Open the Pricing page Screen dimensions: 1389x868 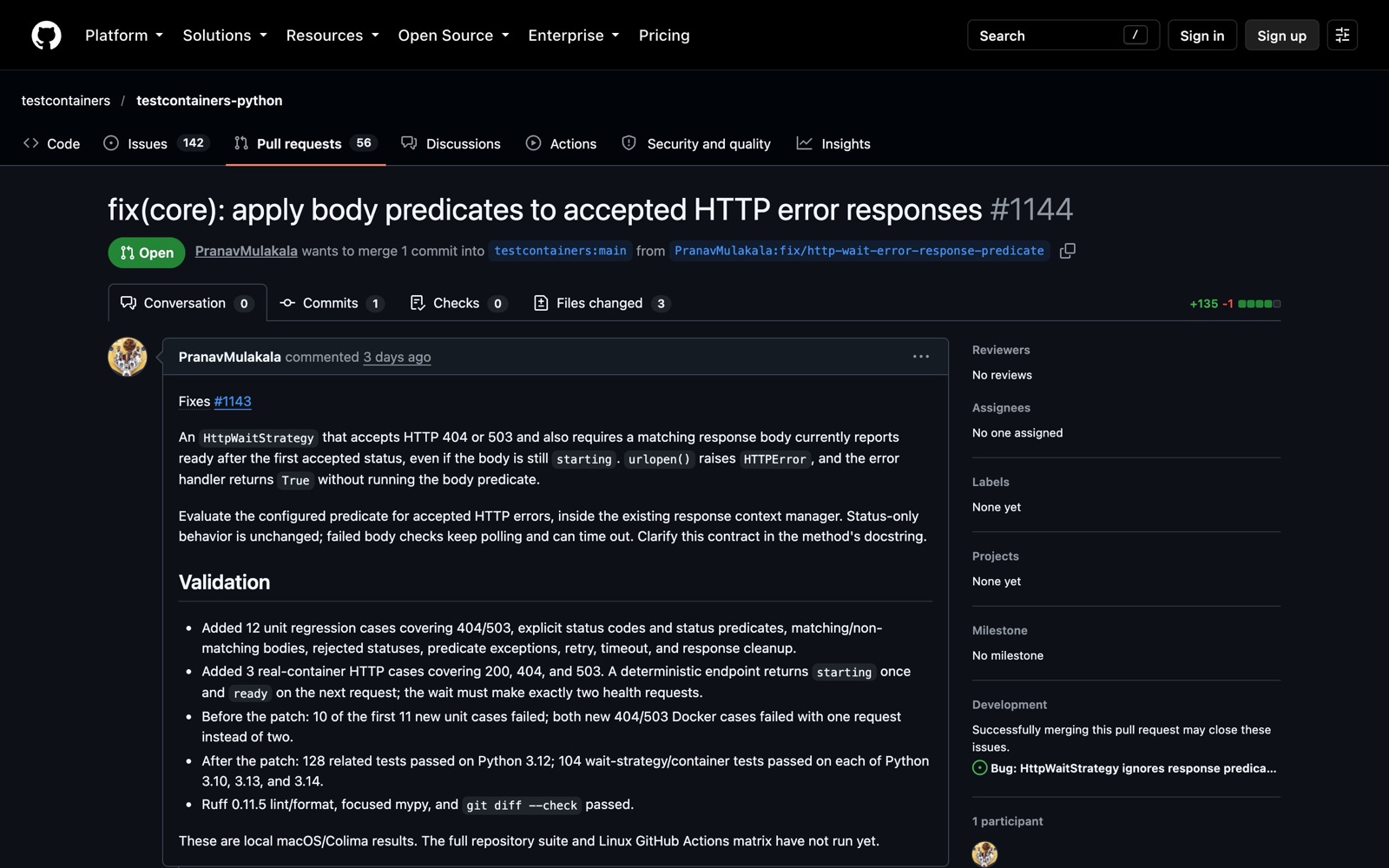point(664,36)
